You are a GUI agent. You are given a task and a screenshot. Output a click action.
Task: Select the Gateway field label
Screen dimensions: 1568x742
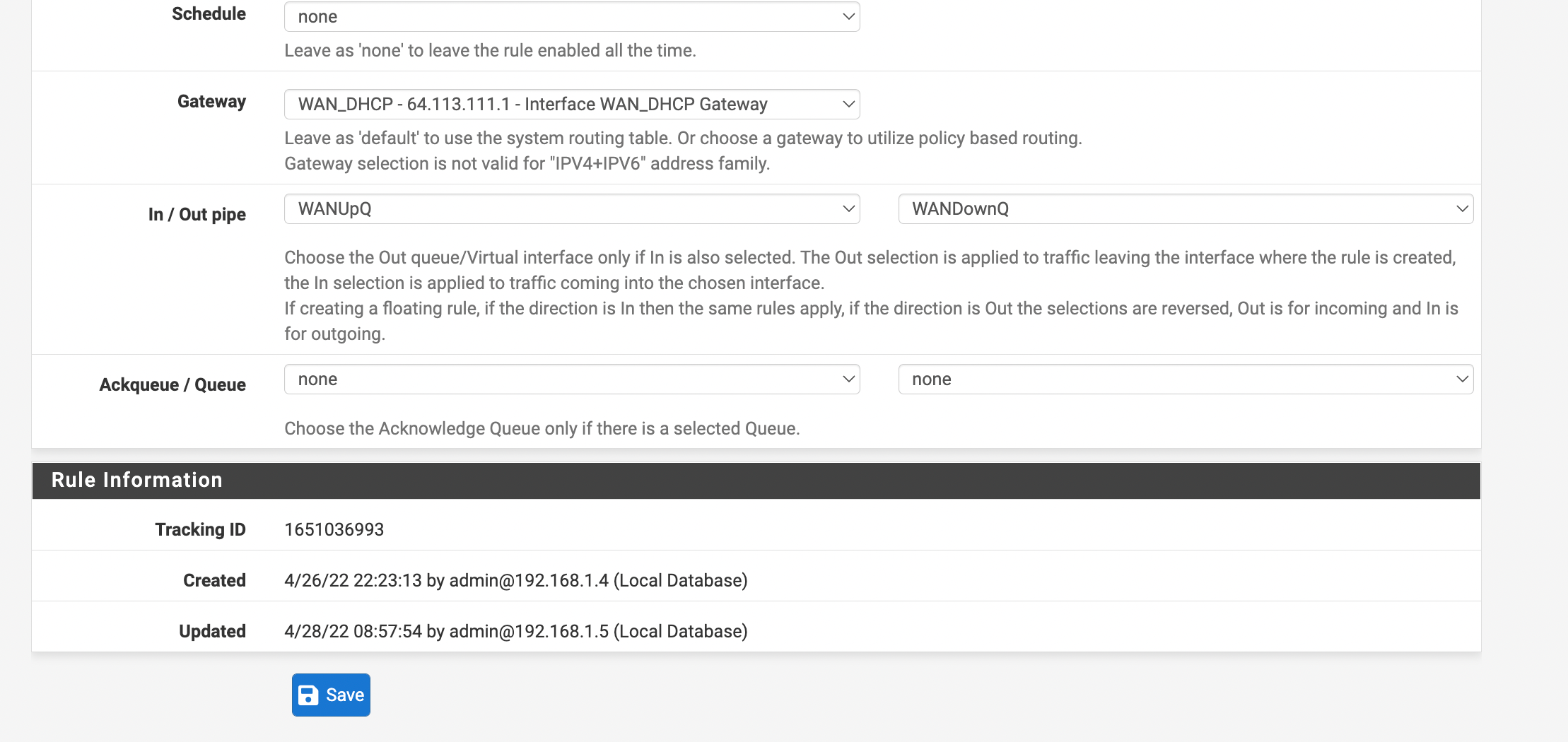(211, 101)
